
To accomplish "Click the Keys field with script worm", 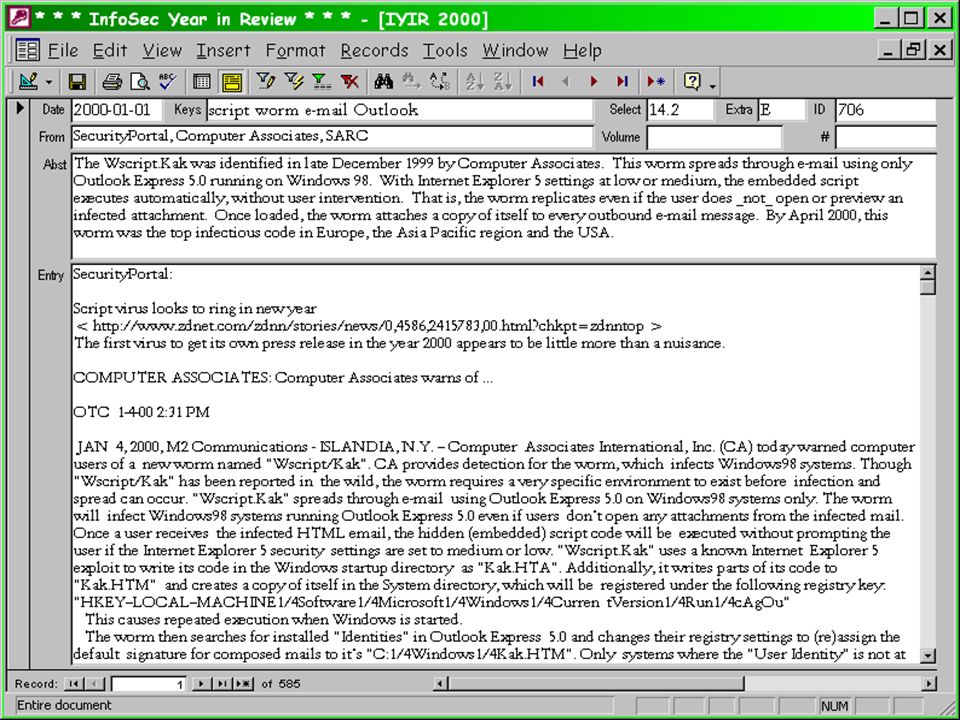I will (x=400, y=110).
